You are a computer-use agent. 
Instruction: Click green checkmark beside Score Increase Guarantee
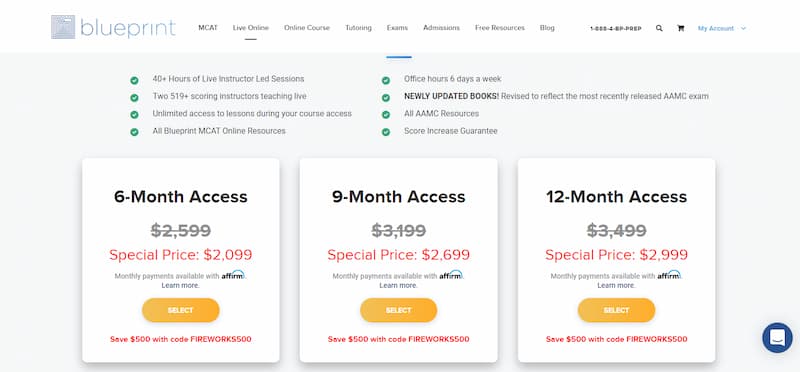click(x=386, y=132)
